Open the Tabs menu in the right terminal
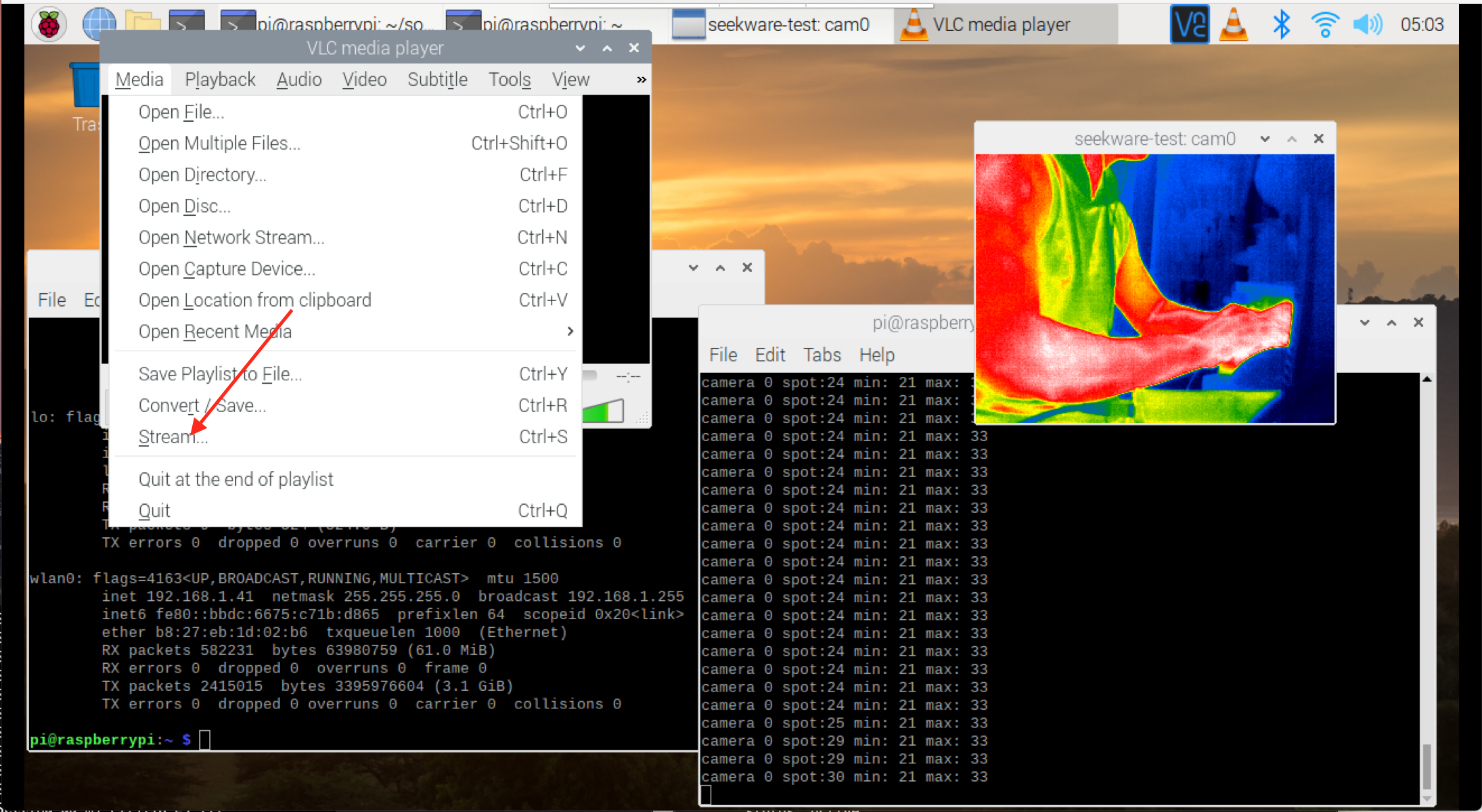The height and width of the screenshot is (812, 1482). [822, 355]
